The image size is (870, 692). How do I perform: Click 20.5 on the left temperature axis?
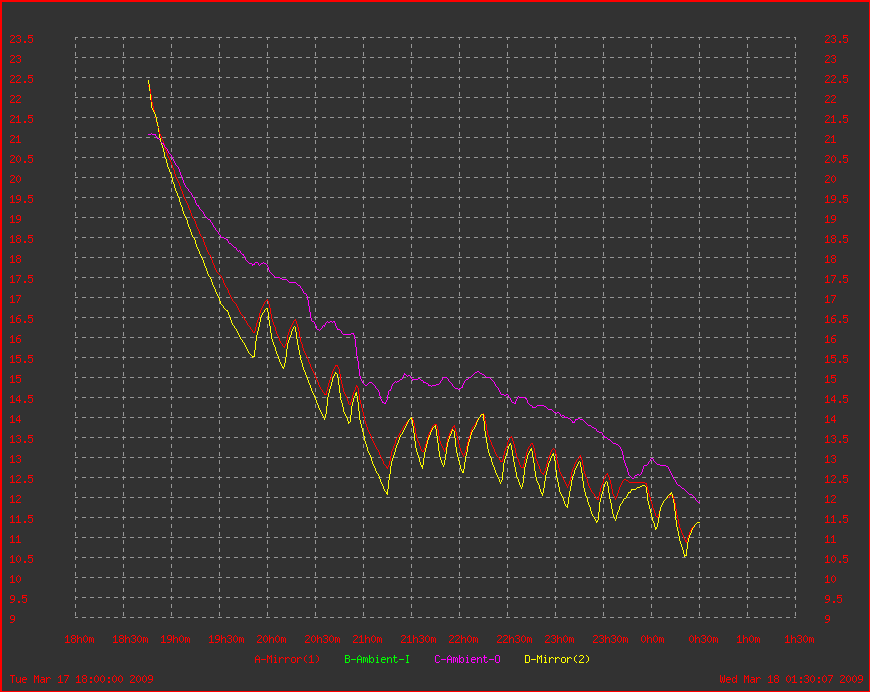(x=22, y=159)
